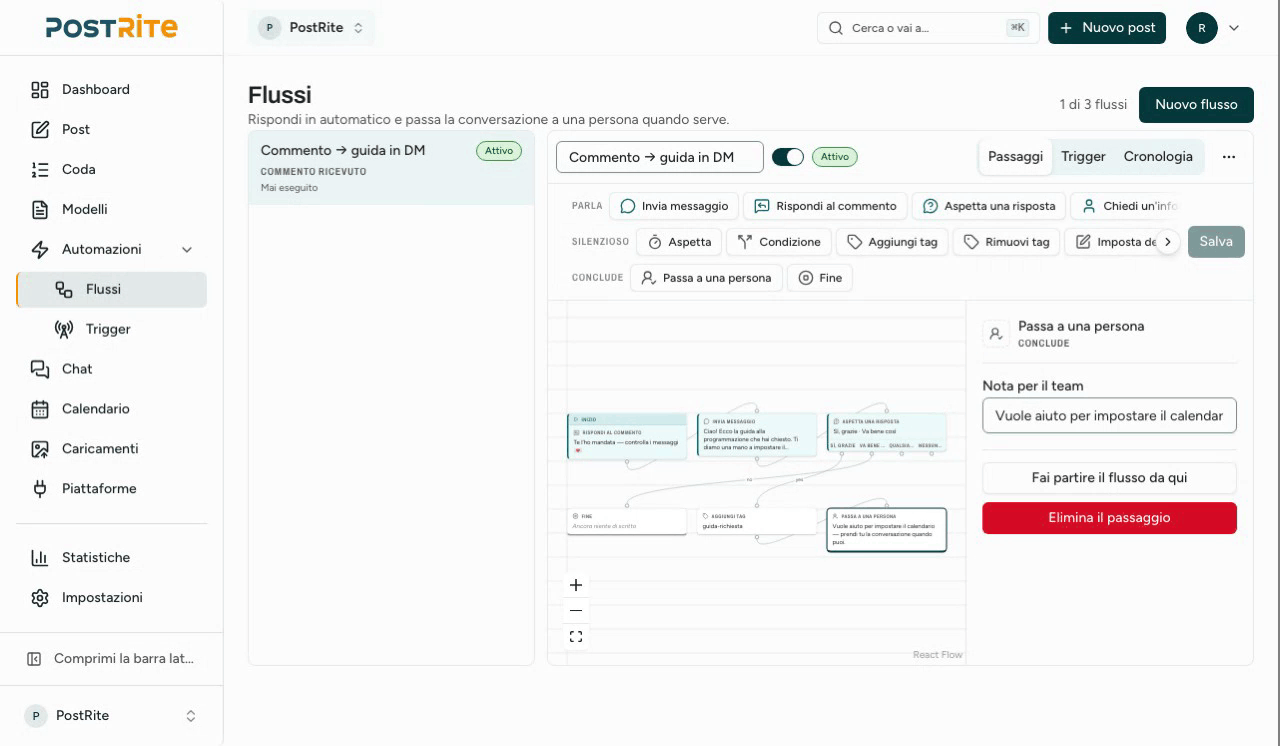This screenshot has height=746, width=1280.
Task: Open Piattaforme in the sidebar
Action: click(x=111, y=489)
